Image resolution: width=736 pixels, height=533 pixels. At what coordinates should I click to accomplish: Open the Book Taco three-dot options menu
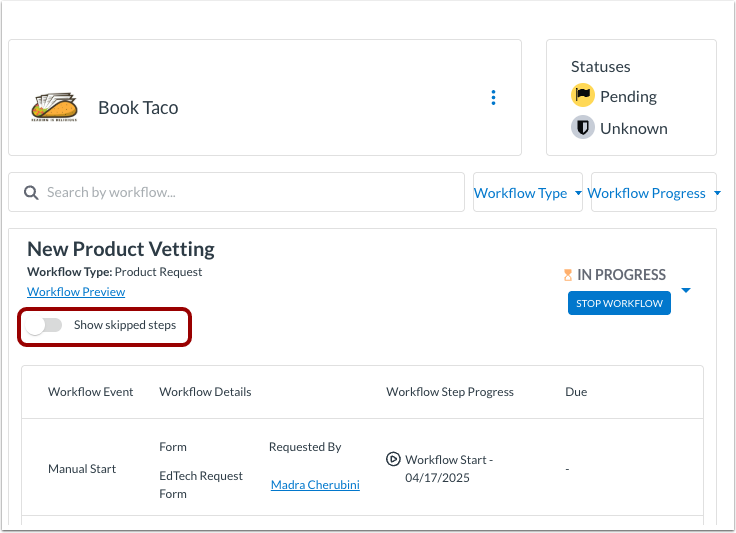tap(493, 97)
